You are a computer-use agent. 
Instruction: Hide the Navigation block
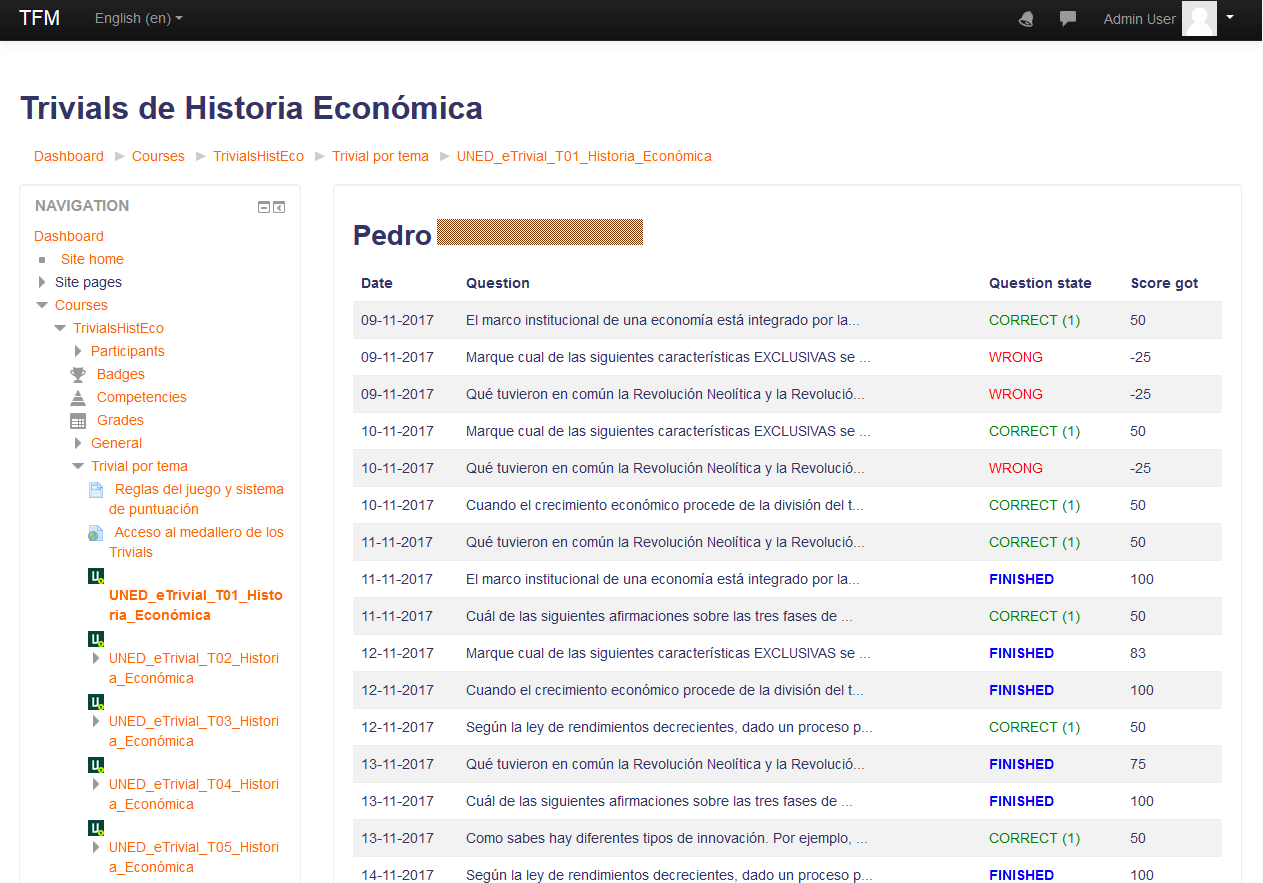264,207
